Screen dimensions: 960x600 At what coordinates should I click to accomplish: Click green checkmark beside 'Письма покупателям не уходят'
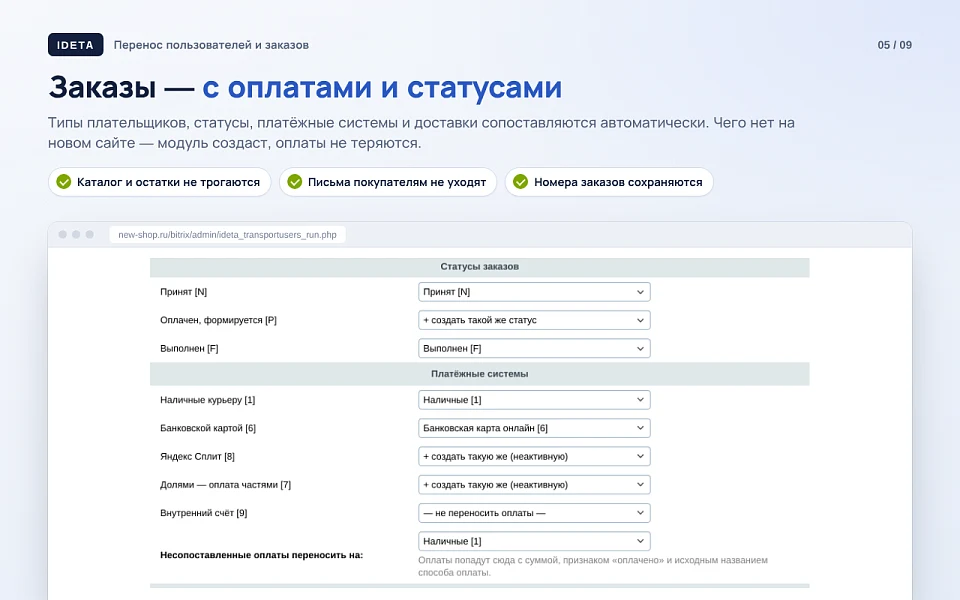(294, 182)
